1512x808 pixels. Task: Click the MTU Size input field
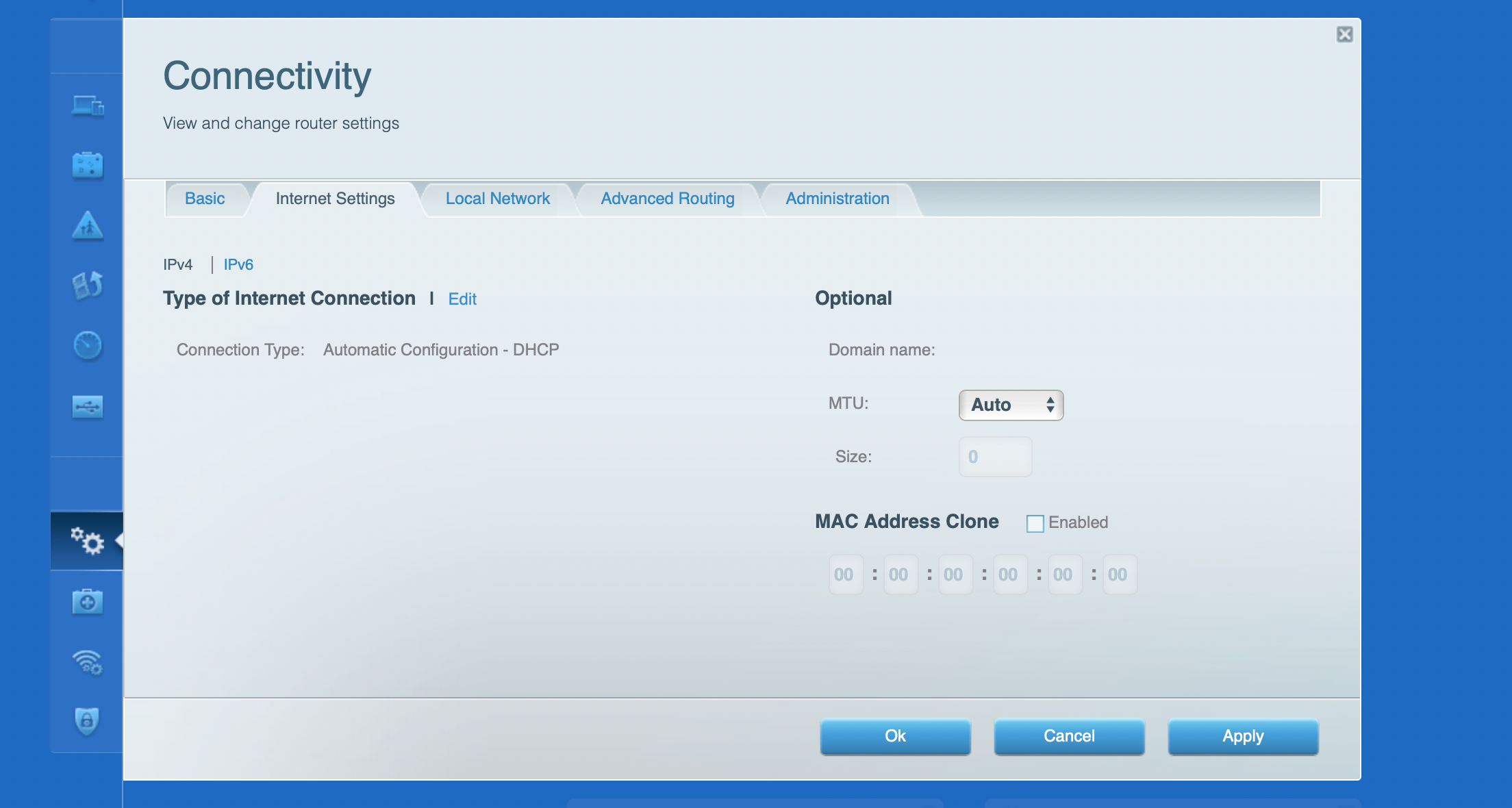(995, 457)
